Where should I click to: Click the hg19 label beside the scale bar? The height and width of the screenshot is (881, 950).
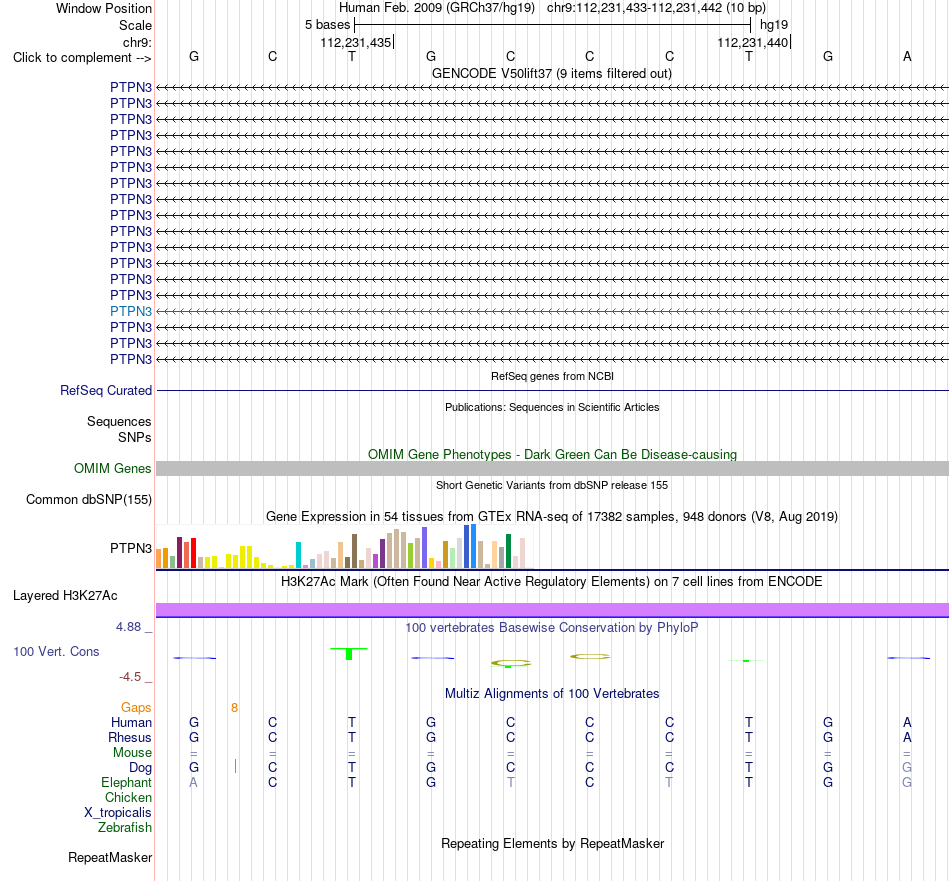coord(774,25)
